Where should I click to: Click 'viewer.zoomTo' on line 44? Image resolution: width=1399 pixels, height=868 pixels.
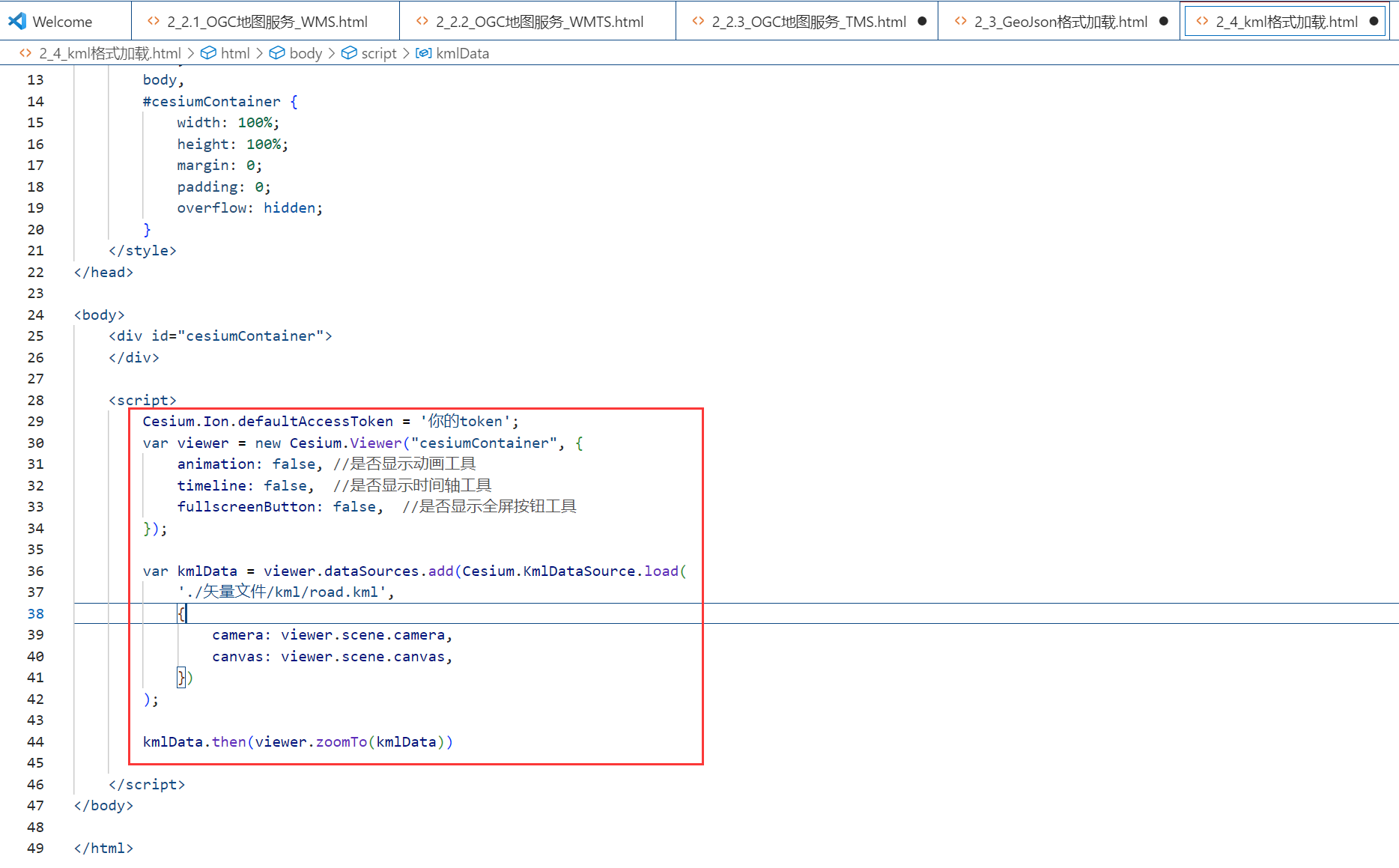311,742
